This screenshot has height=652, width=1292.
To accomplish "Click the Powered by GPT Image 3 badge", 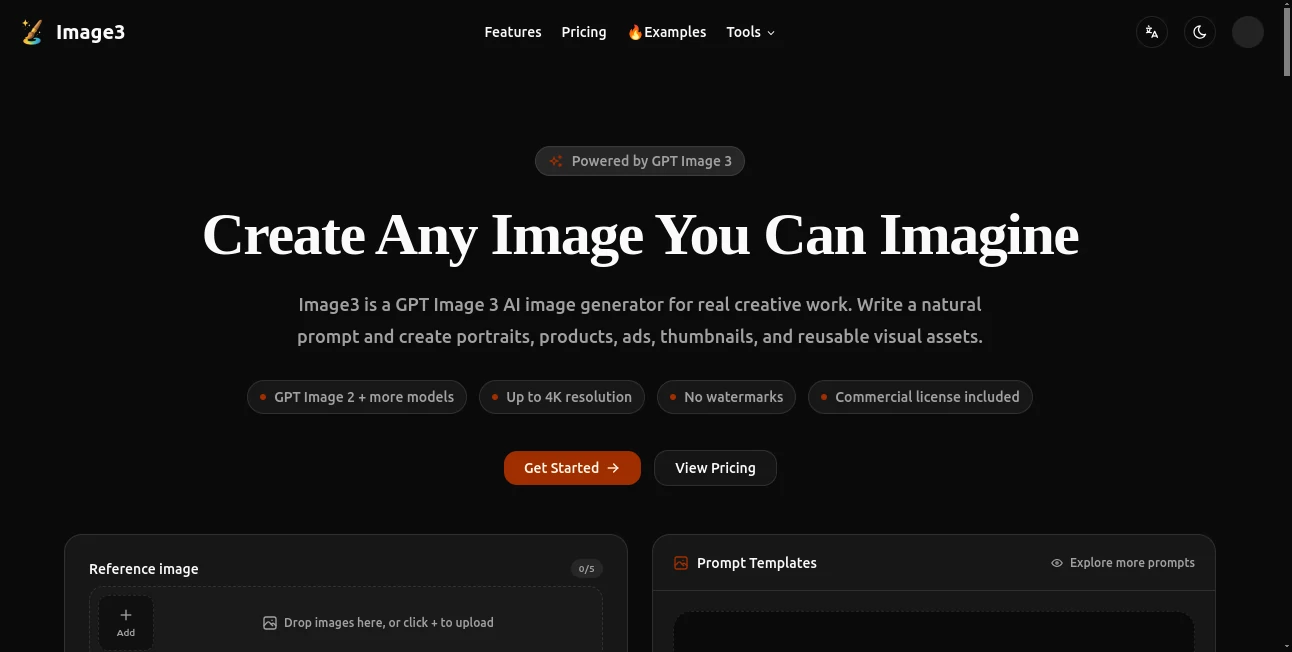I will tap(640, 161).
